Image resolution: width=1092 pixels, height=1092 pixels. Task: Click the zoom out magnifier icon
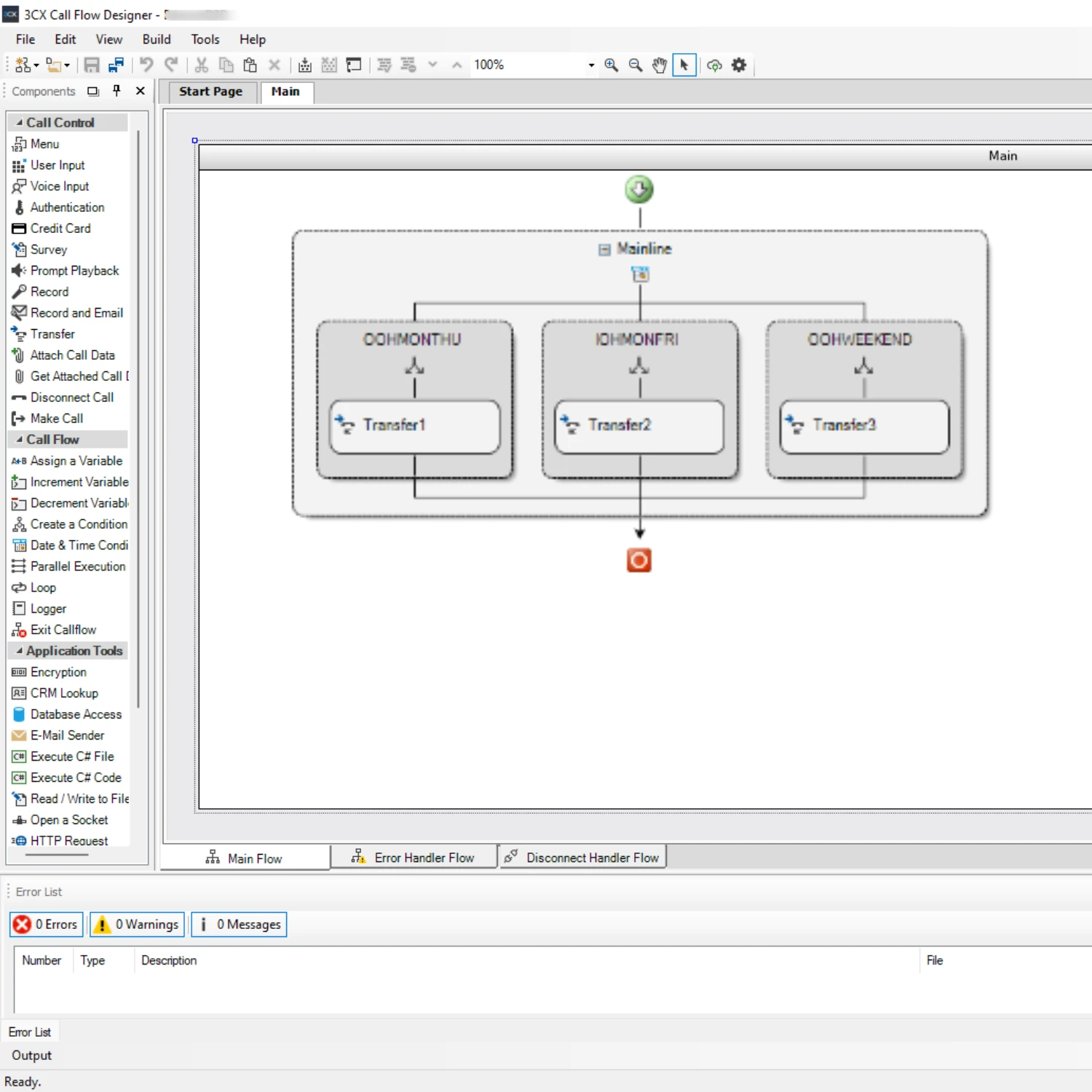coord(636,66)
